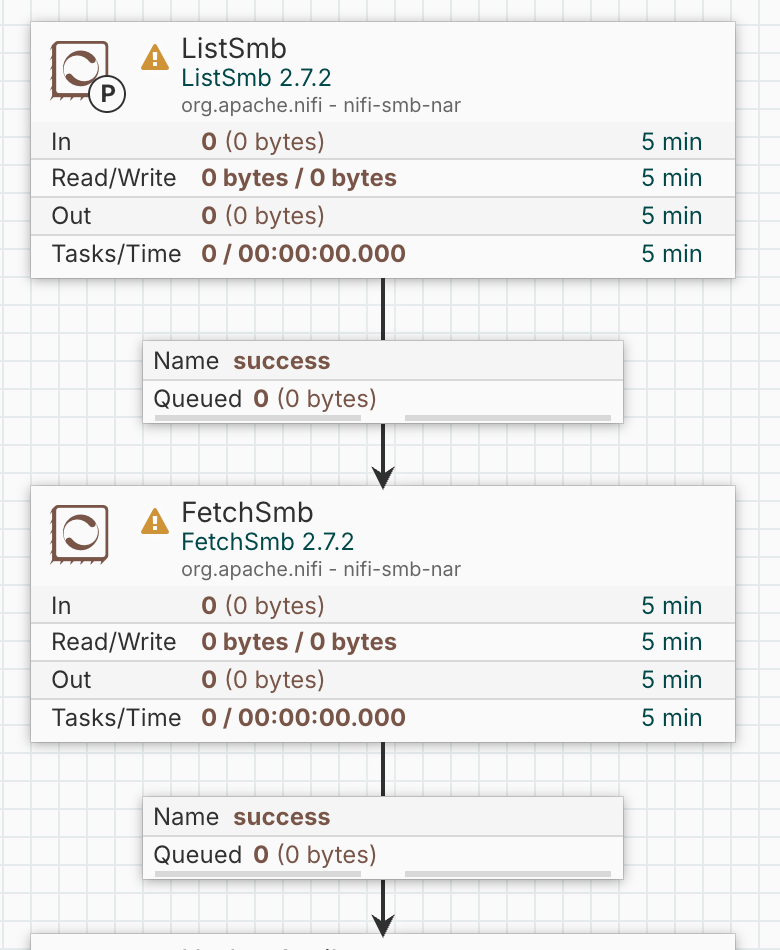Viewport: 780px width, 950px height.
Task: Click the warning triangle on ListSmb
Action: (155, 58)
